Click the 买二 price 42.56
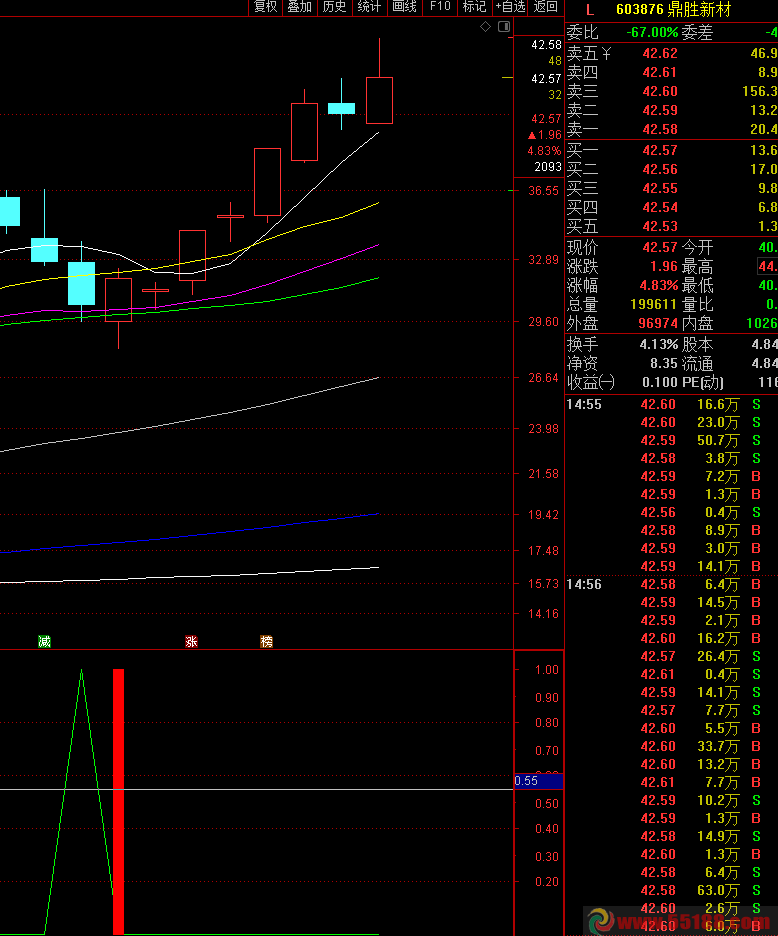Screen dimensions: 778x936 [660, 170]
